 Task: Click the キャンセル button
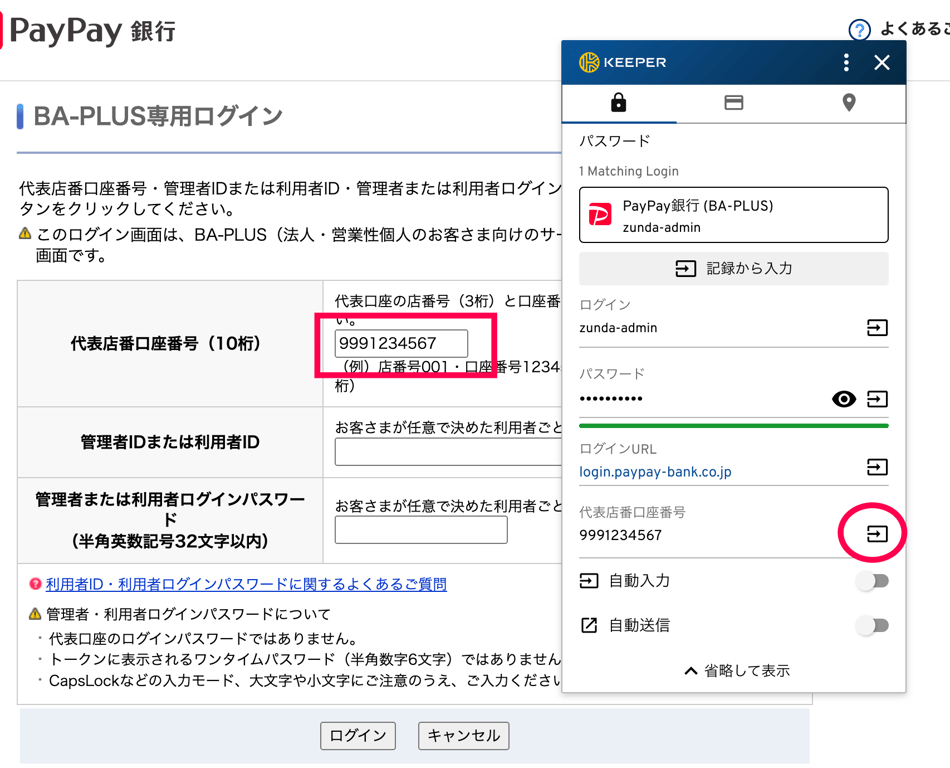[x=463, y=735]
